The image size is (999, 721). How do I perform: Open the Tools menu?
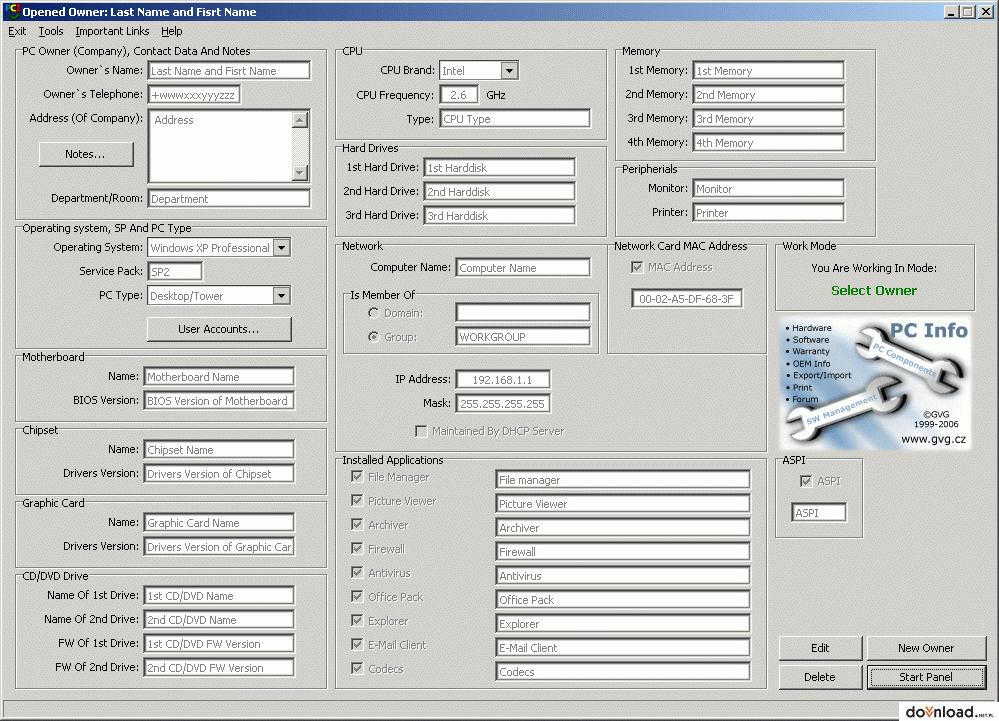[x=51, y=31]
